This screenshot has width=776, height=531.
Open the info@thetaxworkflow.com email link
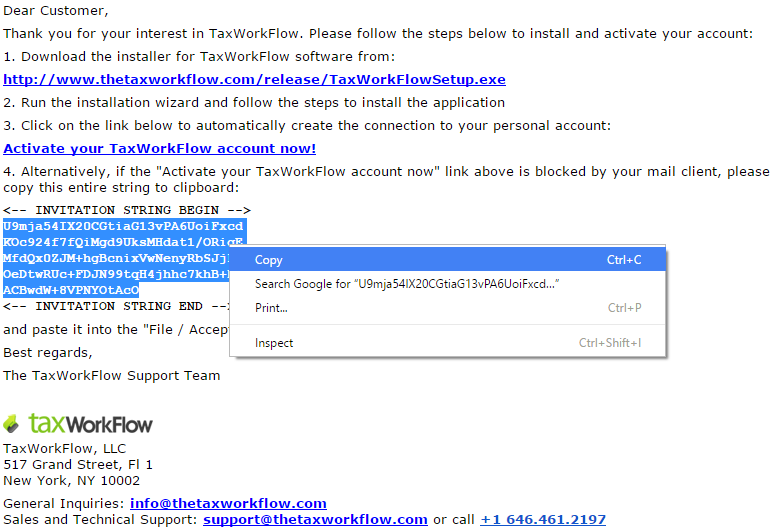coord(228,503)
